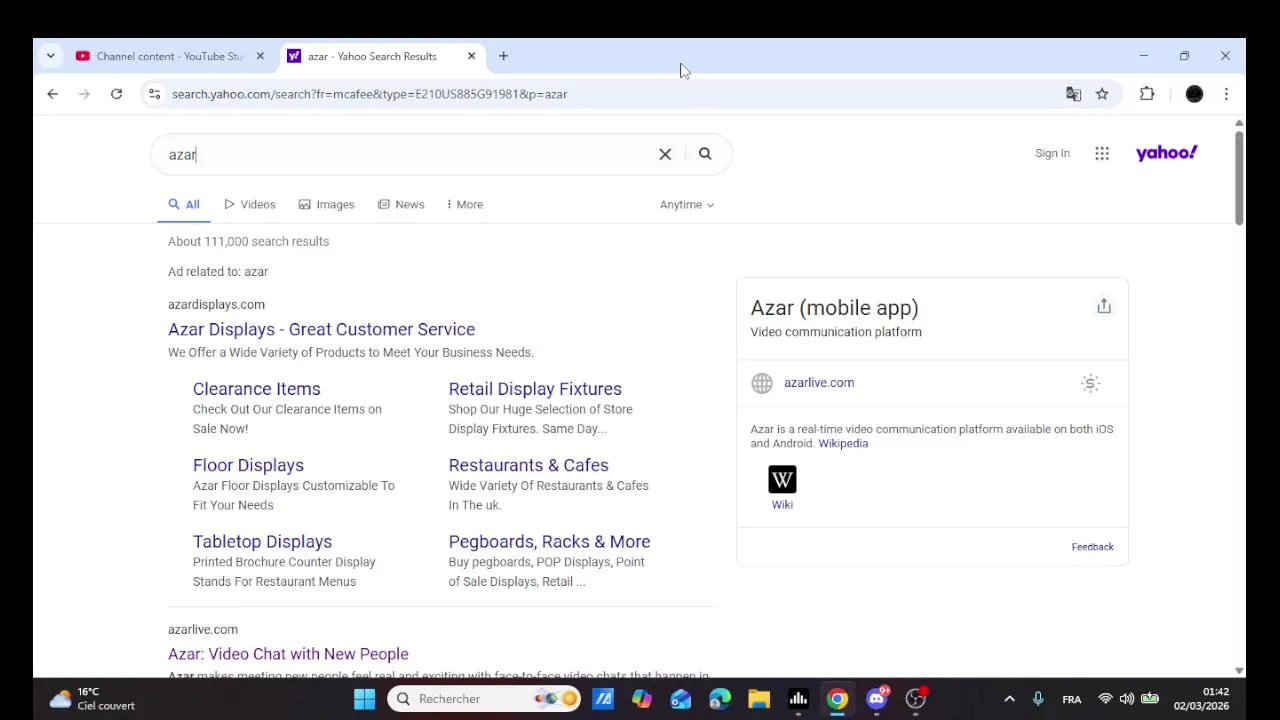Image resolution: width=1280 pixels, height=720 pixels.
Task: Expand the Anytime filter dropdown
Action: pos(687,205)
